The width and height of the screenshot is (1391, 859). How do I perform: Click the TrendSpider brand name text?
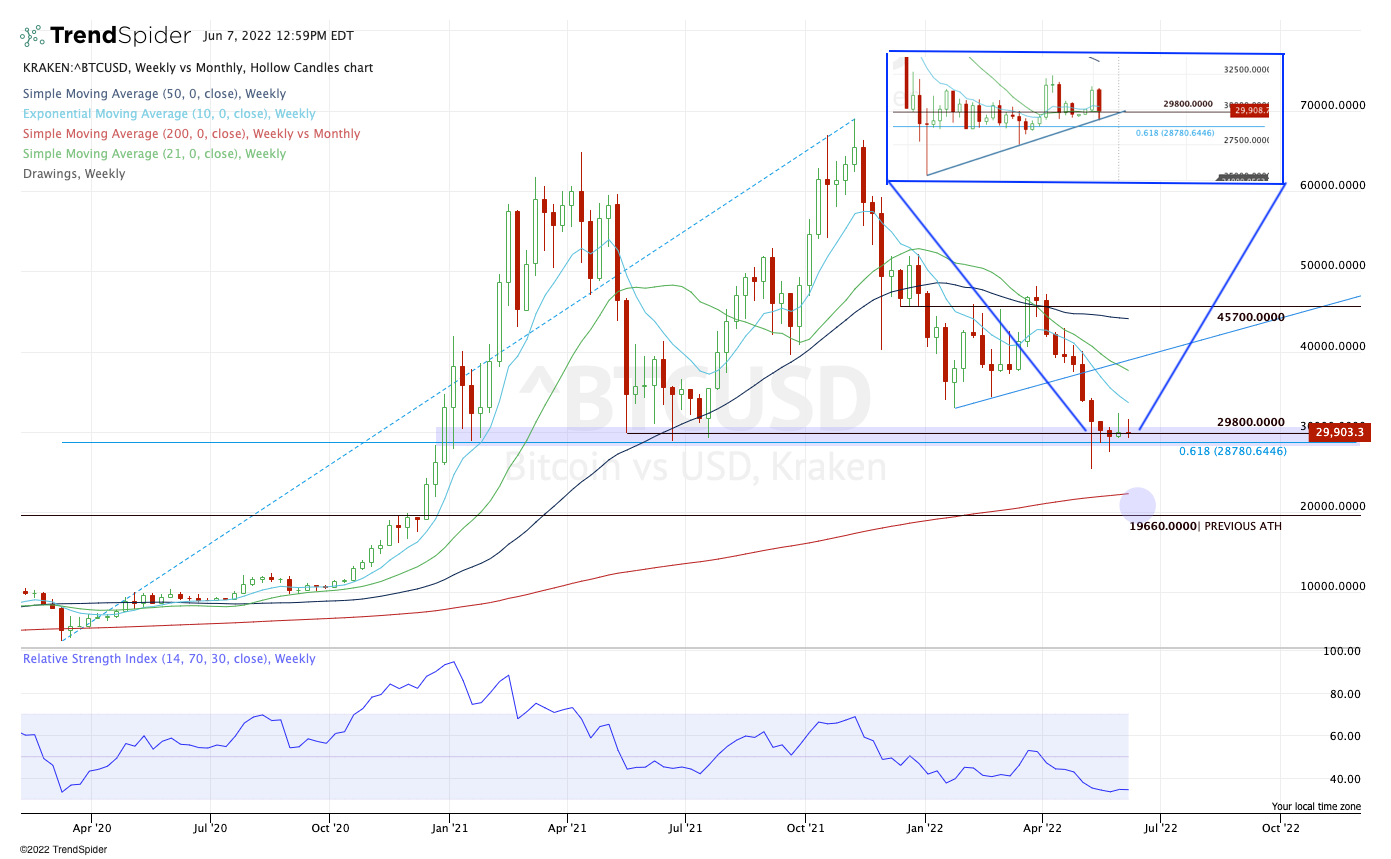pyautogui.click(x=120, y=36)
